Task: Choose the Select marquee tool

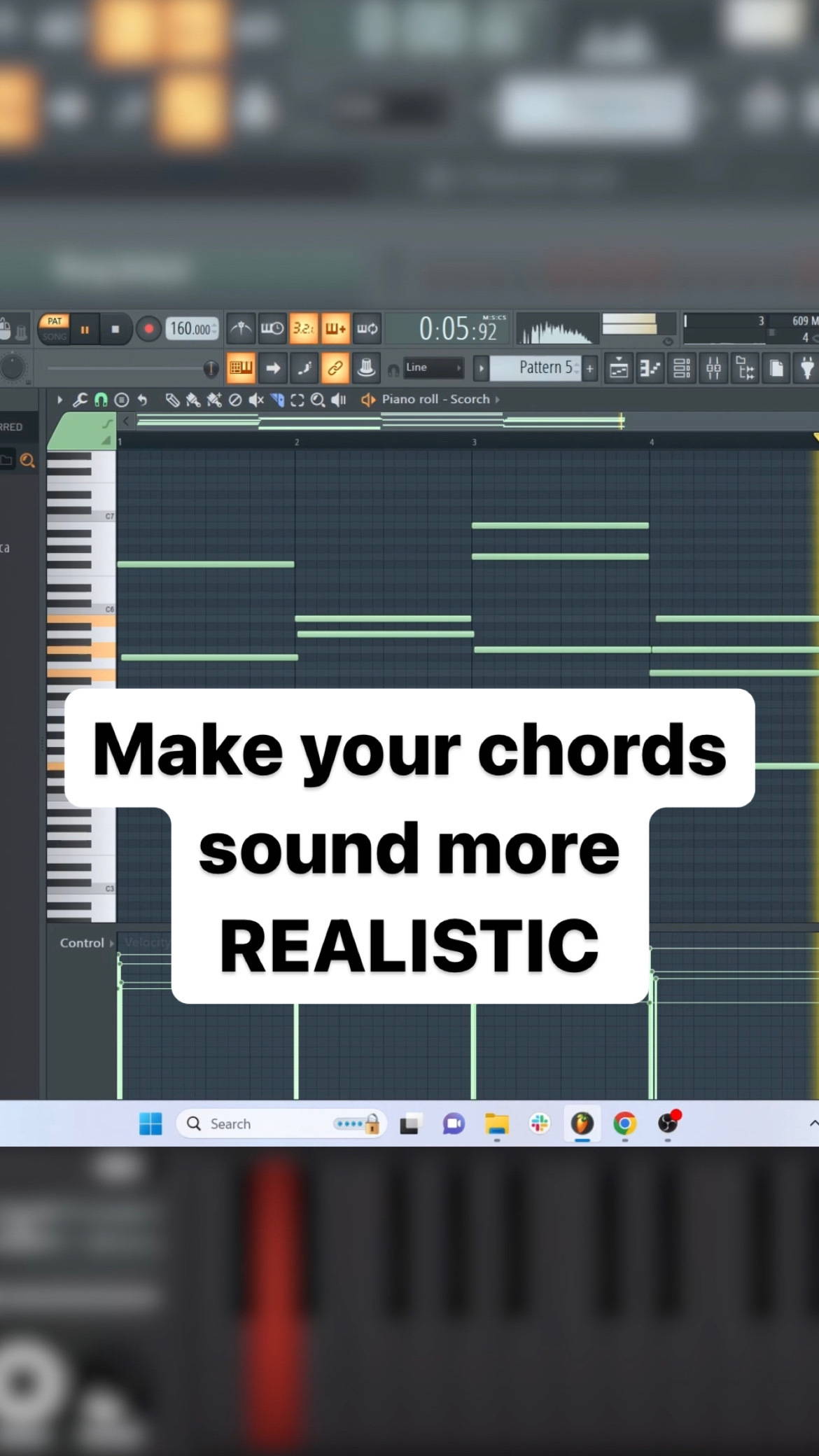Action: tap(297, 400)
